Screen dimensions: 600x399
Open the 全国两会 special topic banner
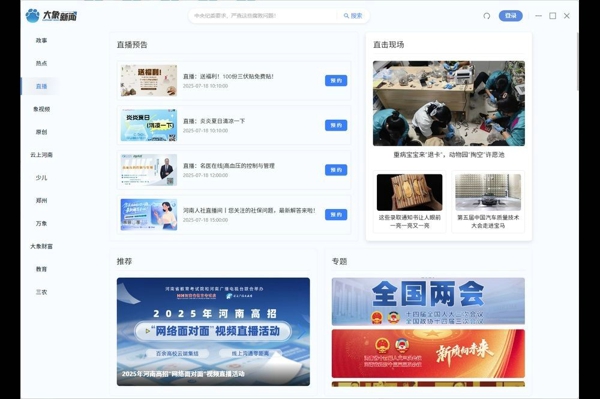[428, 301]
